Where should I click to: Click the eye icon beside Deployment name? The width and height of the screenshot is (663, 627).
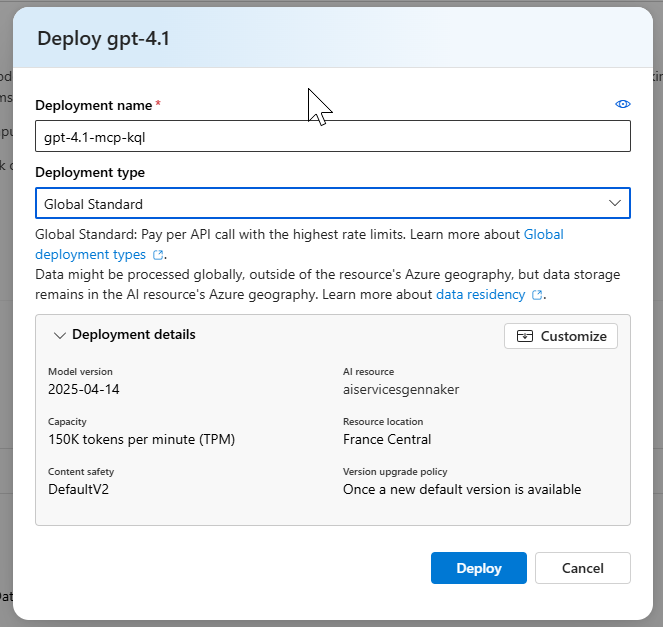(623, 104)
